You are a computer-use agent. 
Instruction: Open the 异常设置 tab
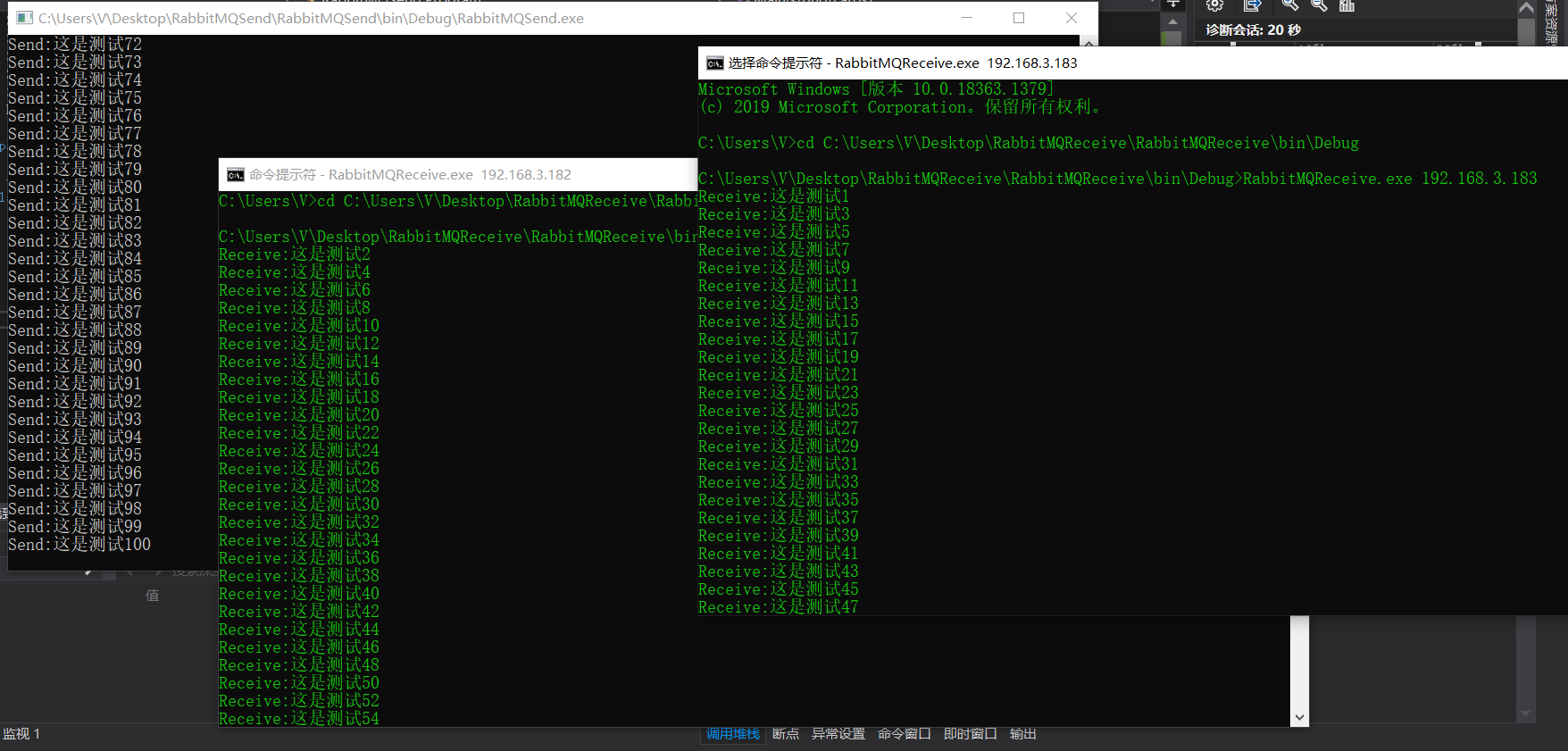click(838, 734)
